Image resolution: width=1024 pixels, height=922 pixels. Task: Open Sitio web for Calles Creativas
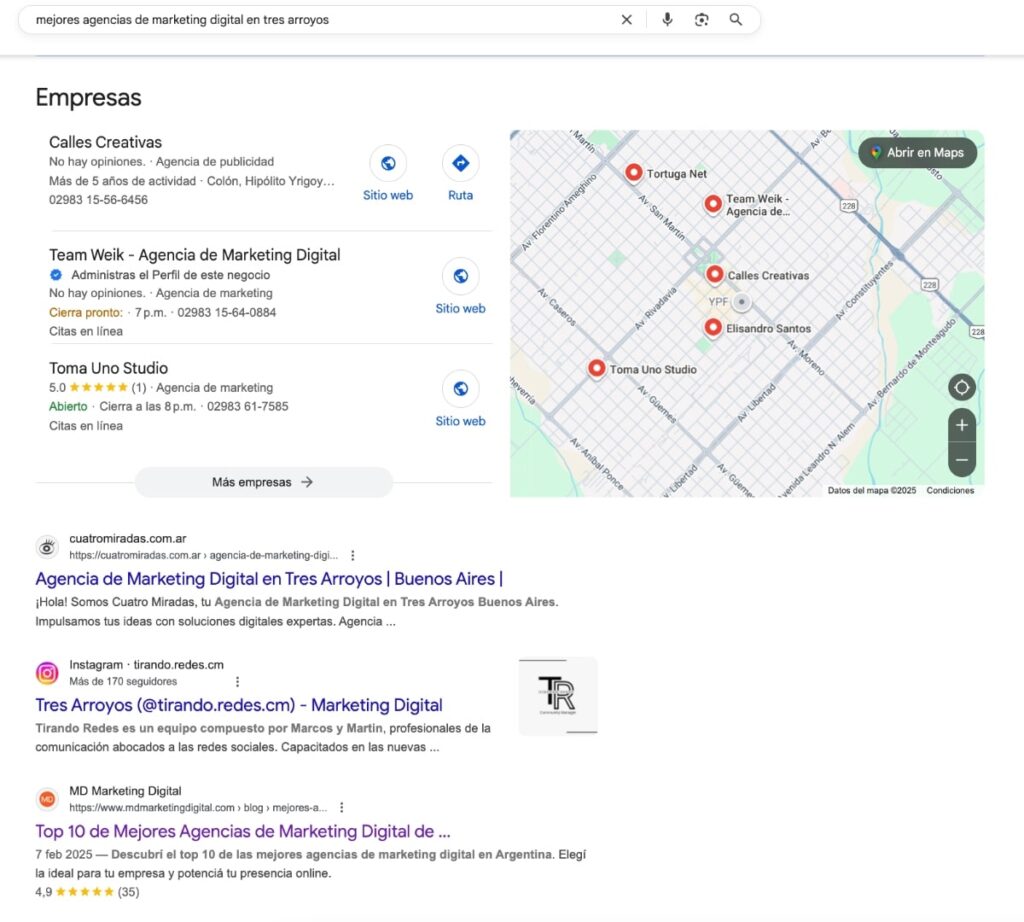(x=388, y=164)
